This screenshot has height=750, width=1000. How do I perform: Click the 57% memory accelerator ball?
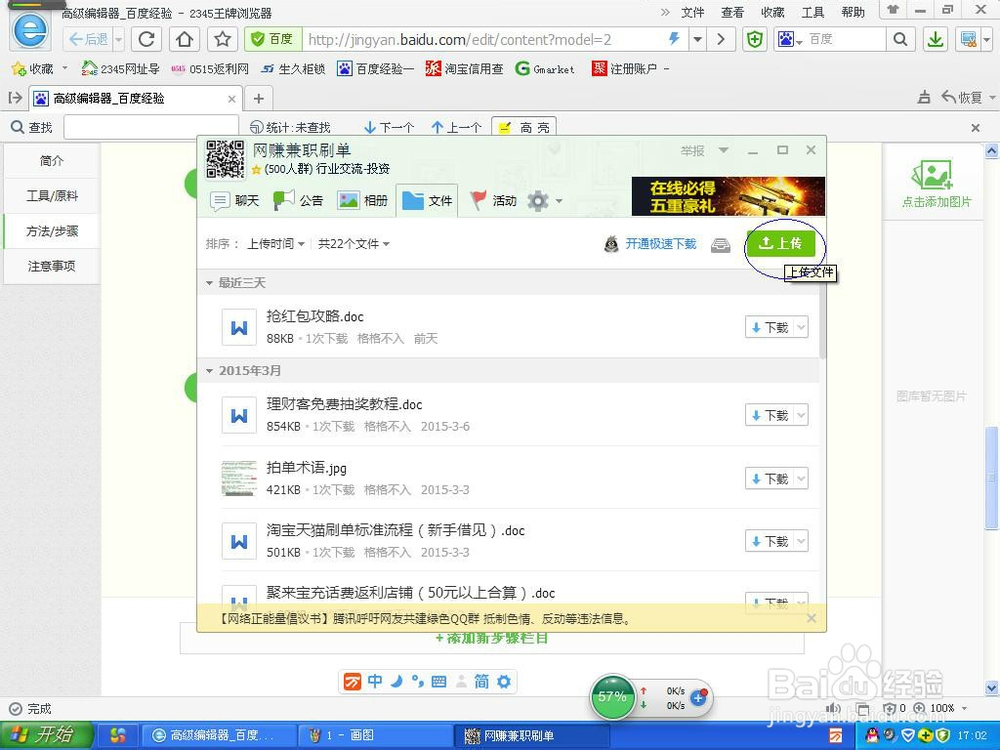tap(612, 697)
